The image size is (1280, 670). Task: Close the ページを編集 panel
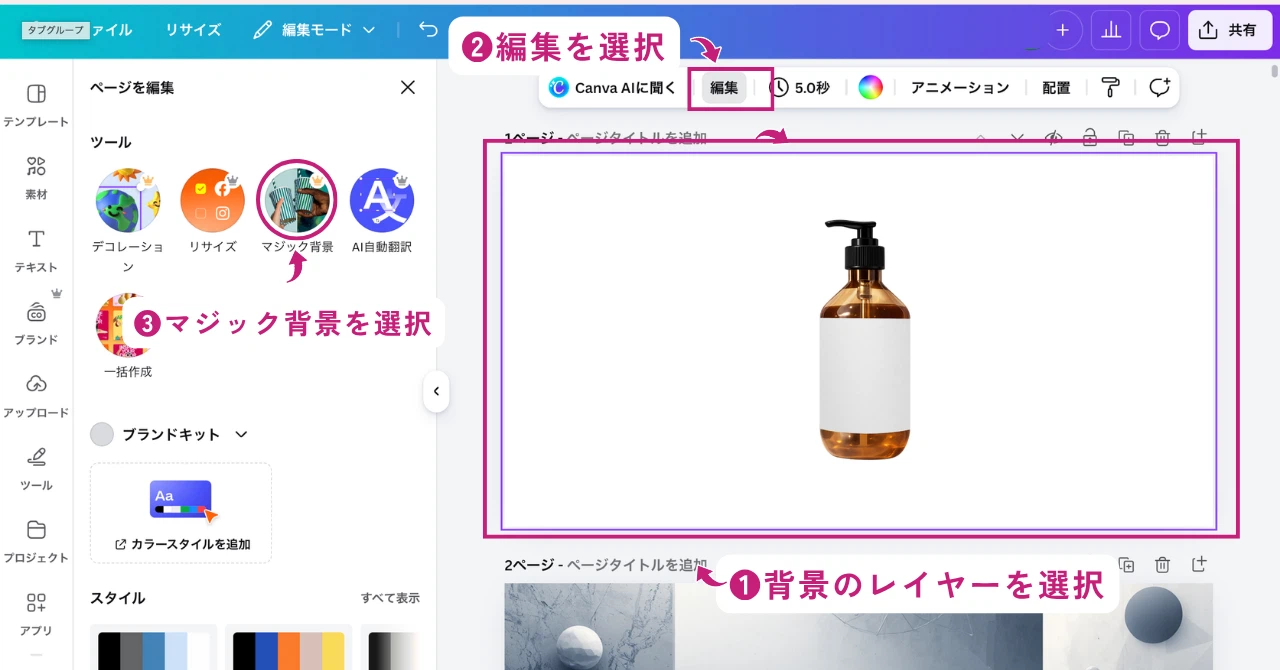(x=408, y=88)
